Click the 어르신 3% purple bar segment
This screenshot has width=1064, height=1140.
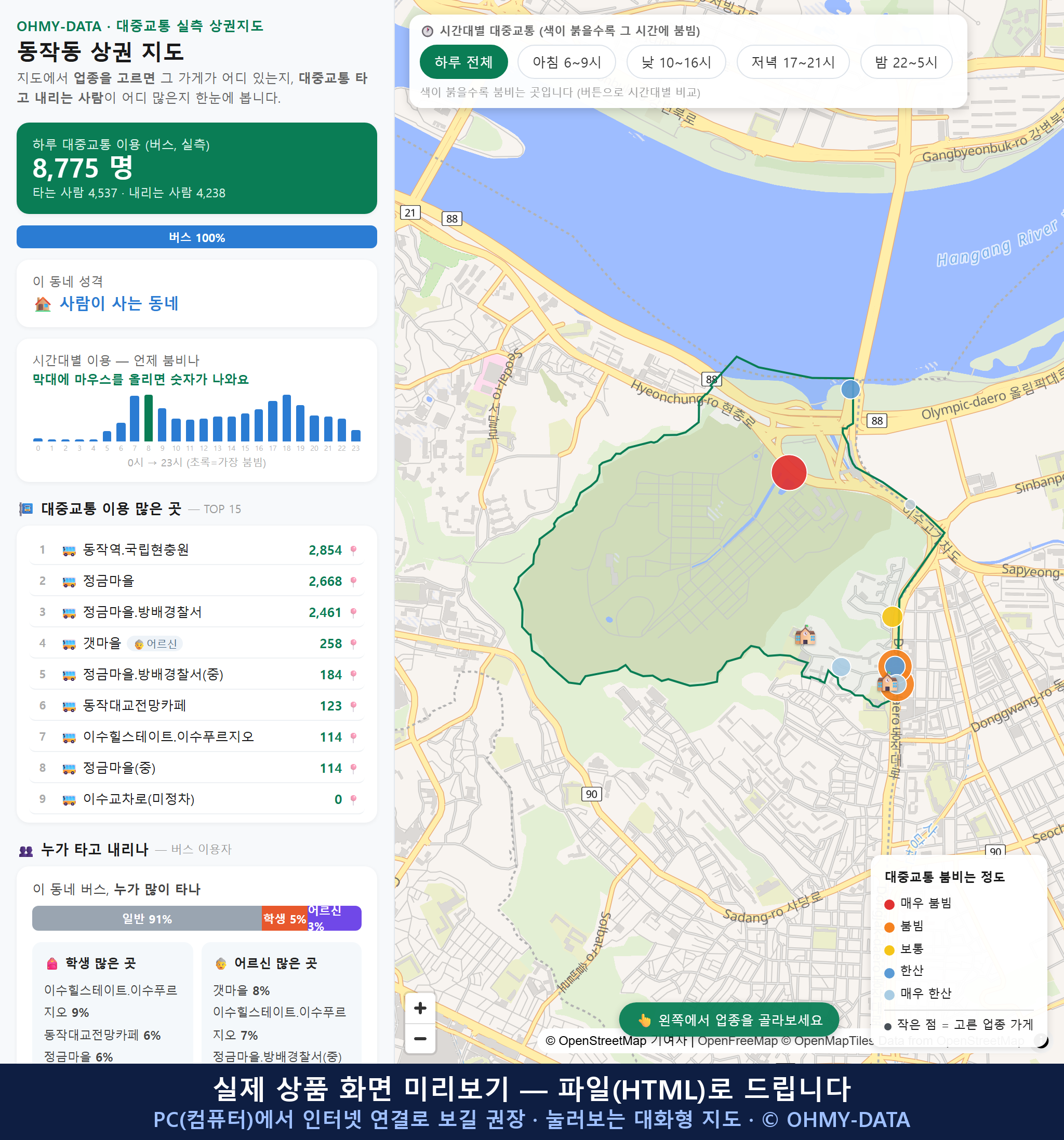(x=335, y=918)
